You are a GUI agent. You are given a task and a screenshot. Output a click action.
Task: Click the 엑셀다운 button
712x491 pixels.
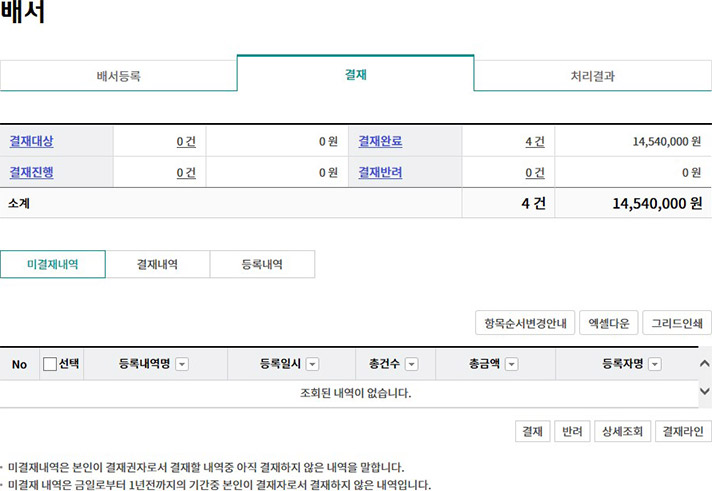tap(608, 323)
